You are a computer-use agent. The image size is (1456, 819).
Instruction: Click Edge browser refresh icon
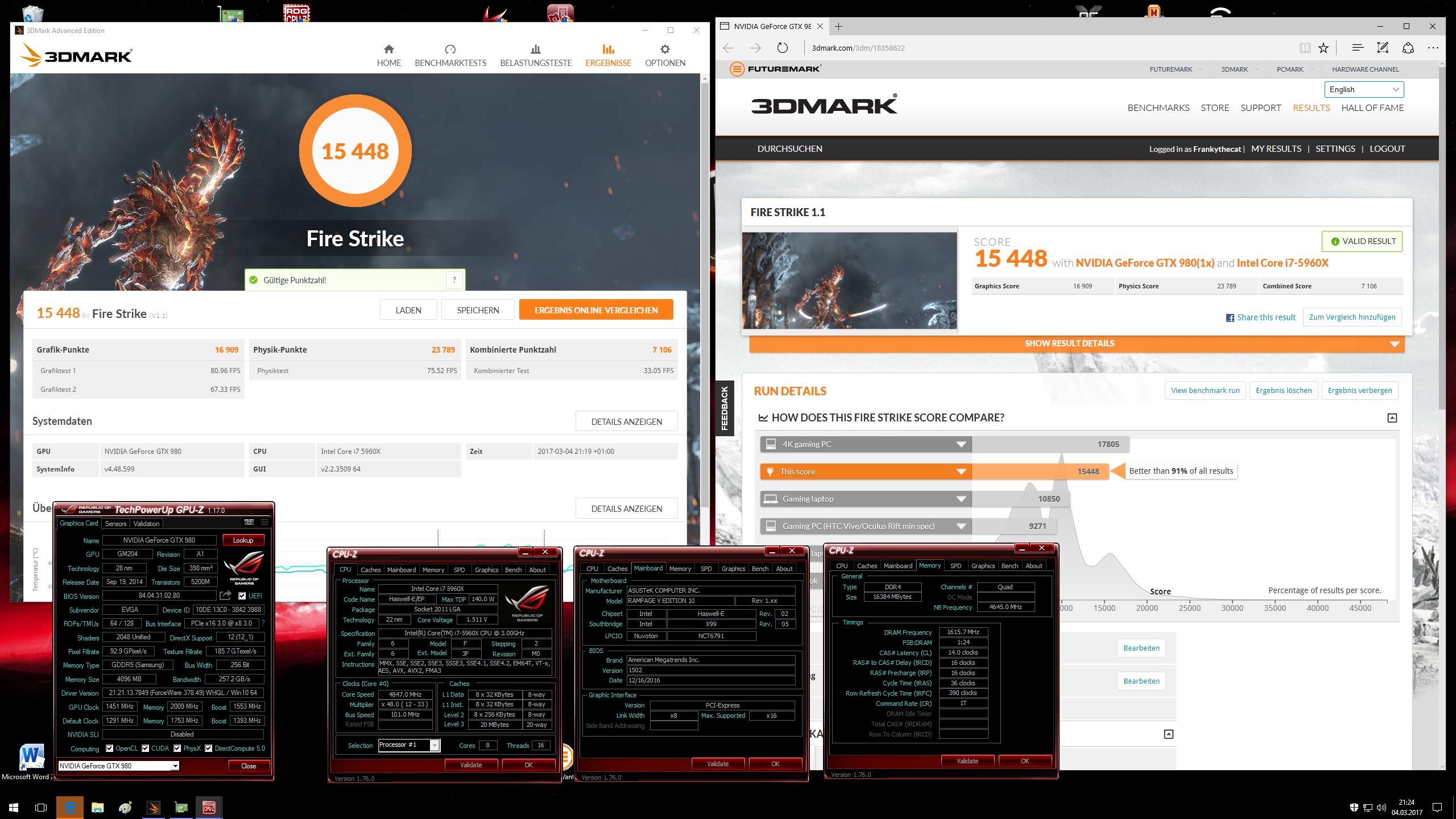[x=783, y=48]
